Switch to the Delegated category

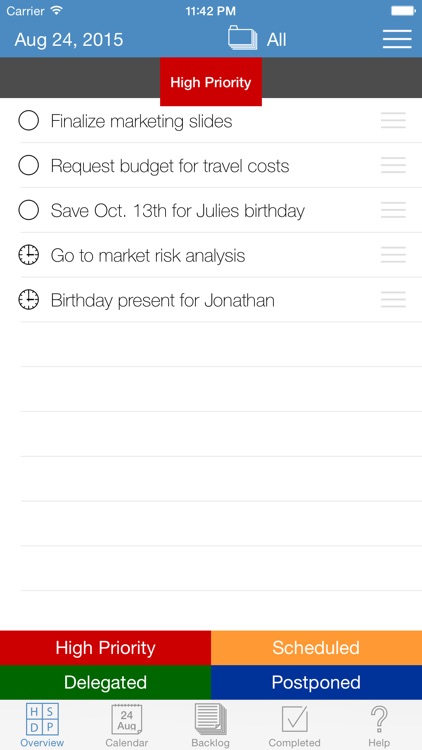pyautogui.click(x=105, y=683)
